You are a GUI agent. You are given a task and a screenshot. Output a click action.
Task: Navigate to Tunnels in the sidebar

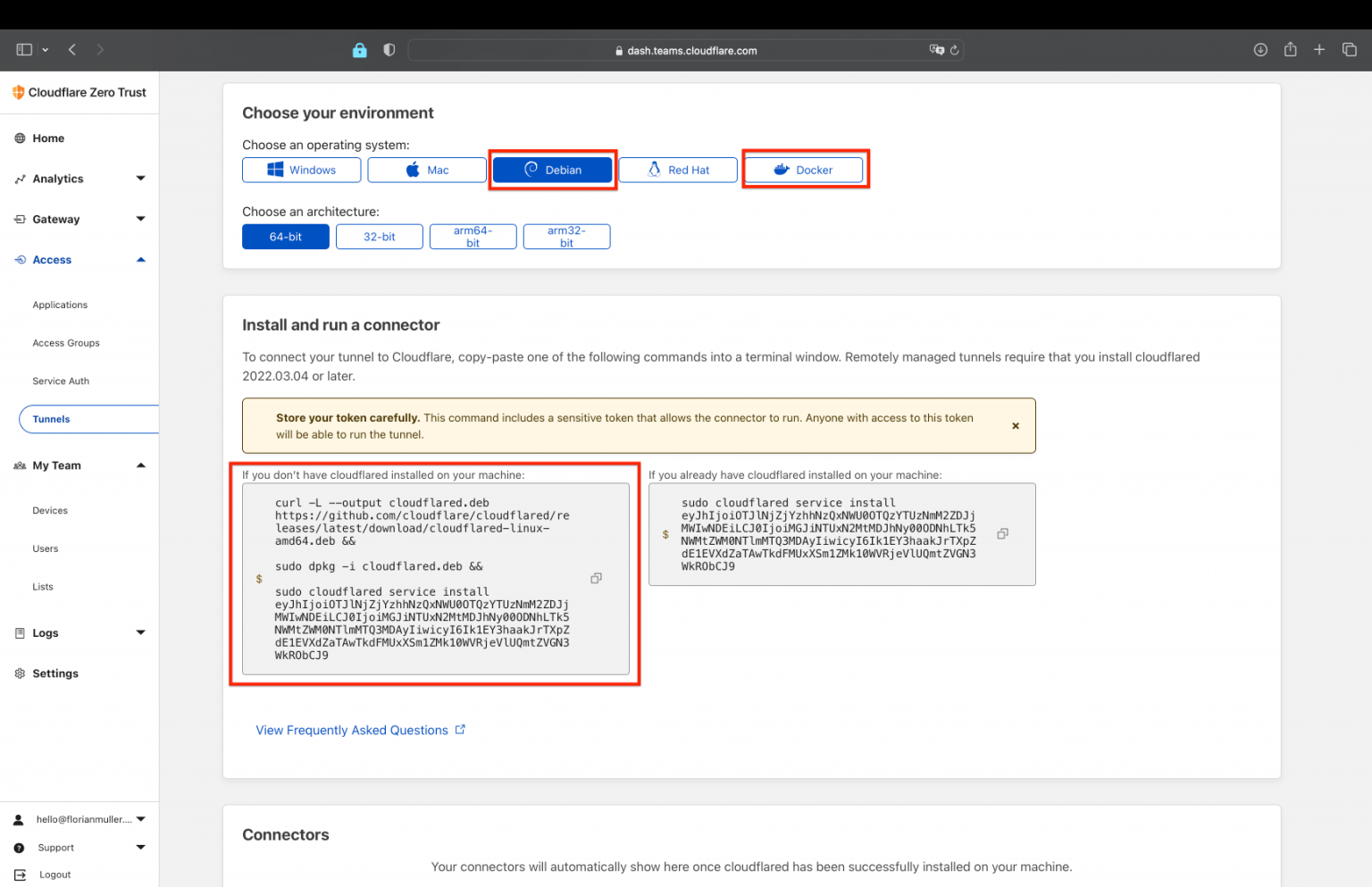coord(51,418)
